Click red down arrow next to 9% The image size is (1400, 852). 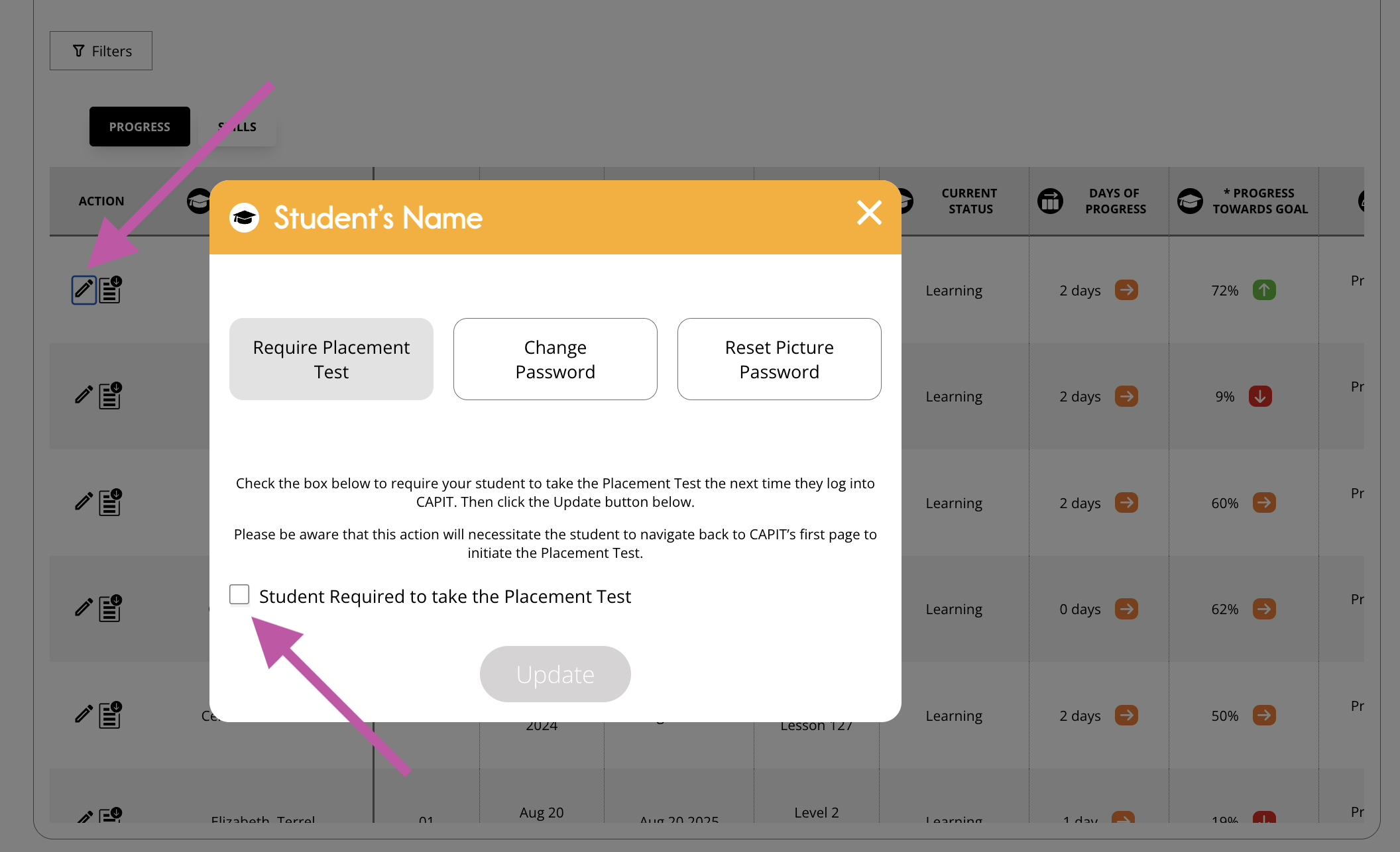tap(1259, 396)
